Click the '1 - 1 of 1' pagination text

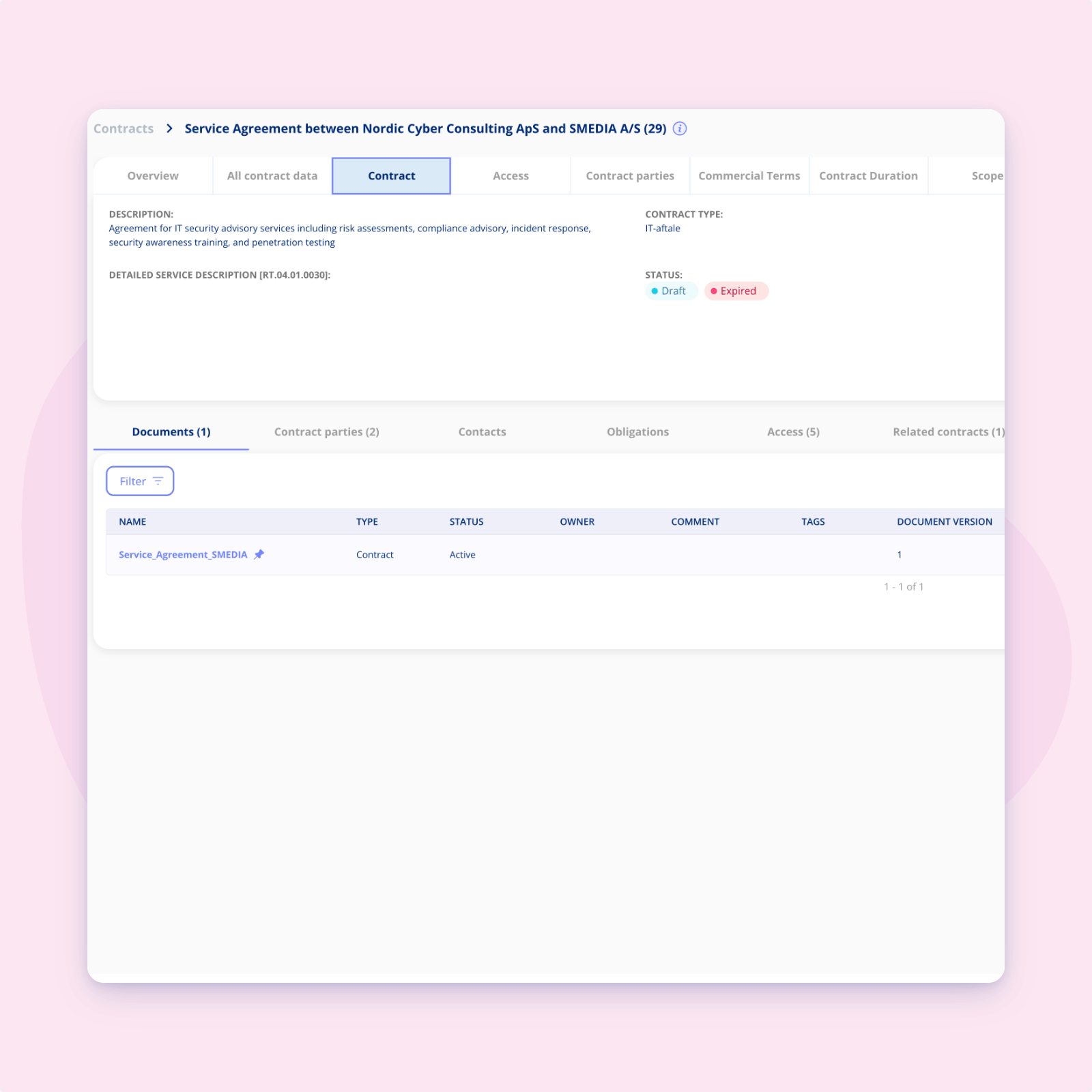[904, 587]
